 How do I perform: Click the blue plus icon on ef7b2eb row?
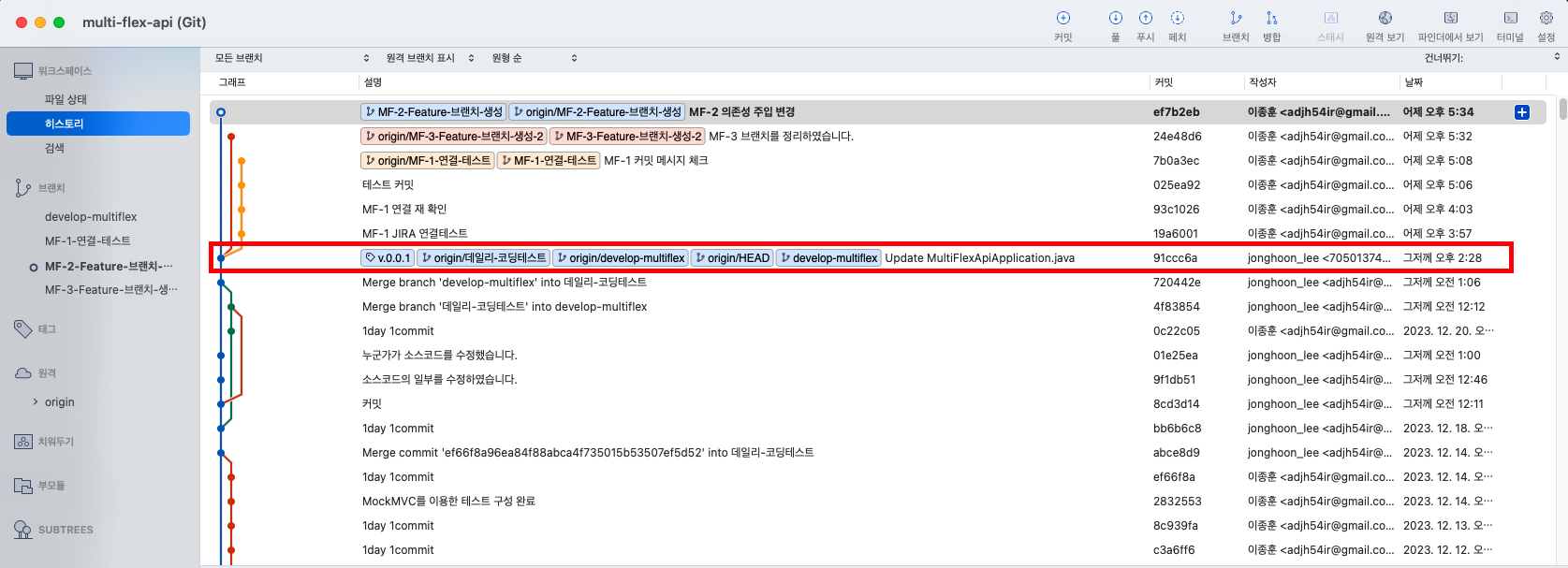point(1522,112)
